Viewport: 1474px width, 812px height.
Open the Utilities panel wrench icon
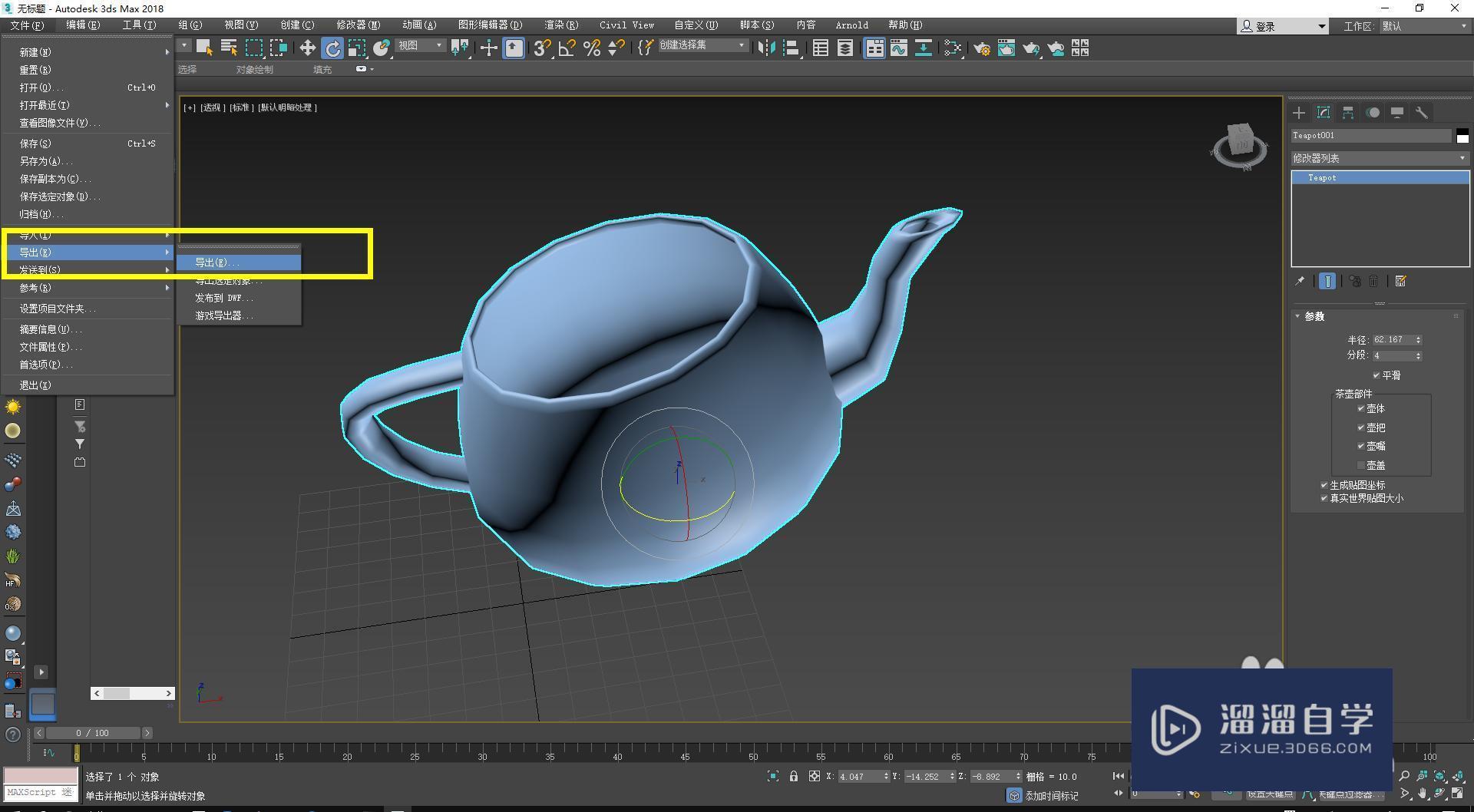1422,113
